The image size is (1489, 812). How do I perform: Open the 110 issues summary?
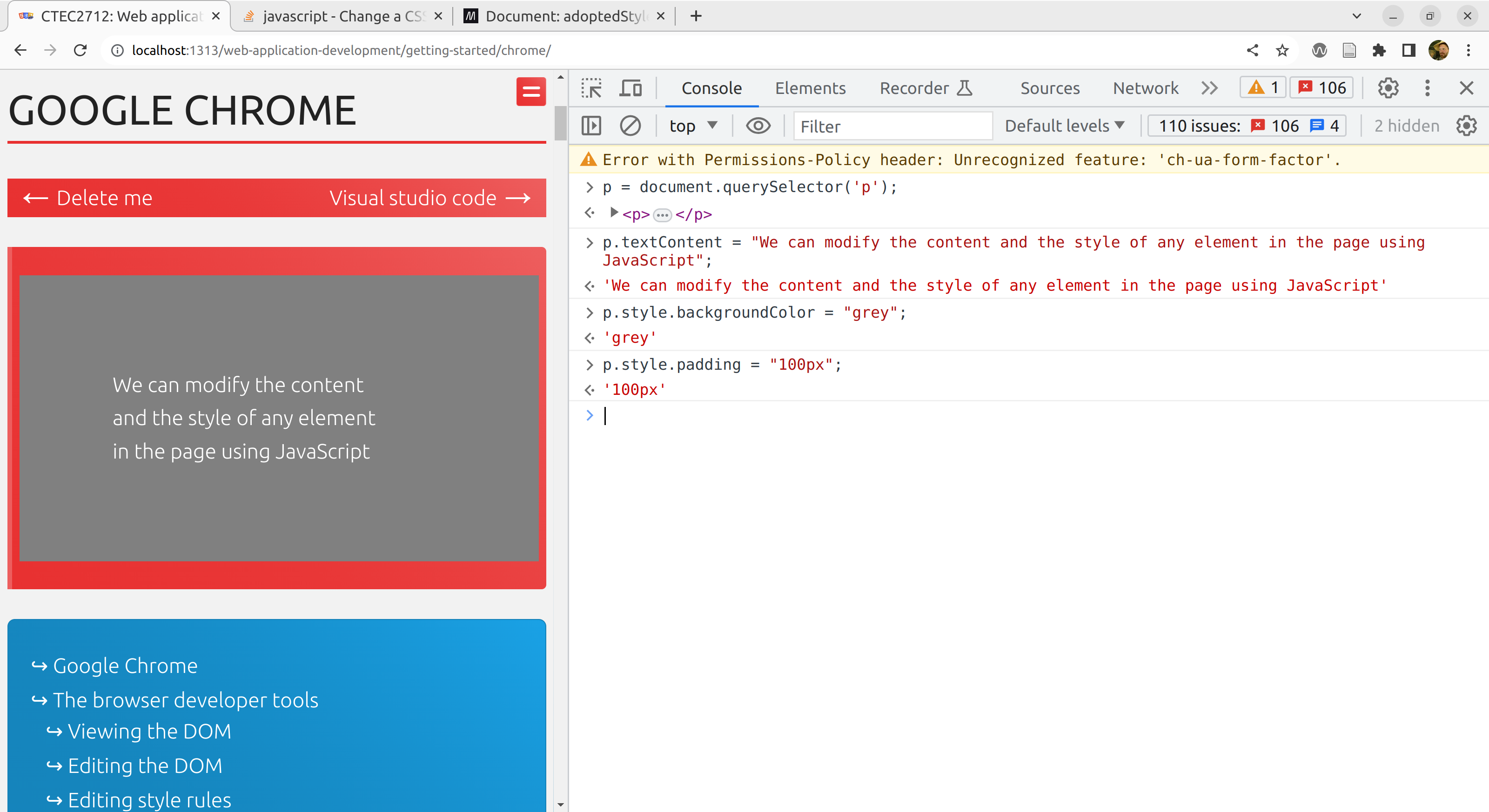pos(1246,126)
